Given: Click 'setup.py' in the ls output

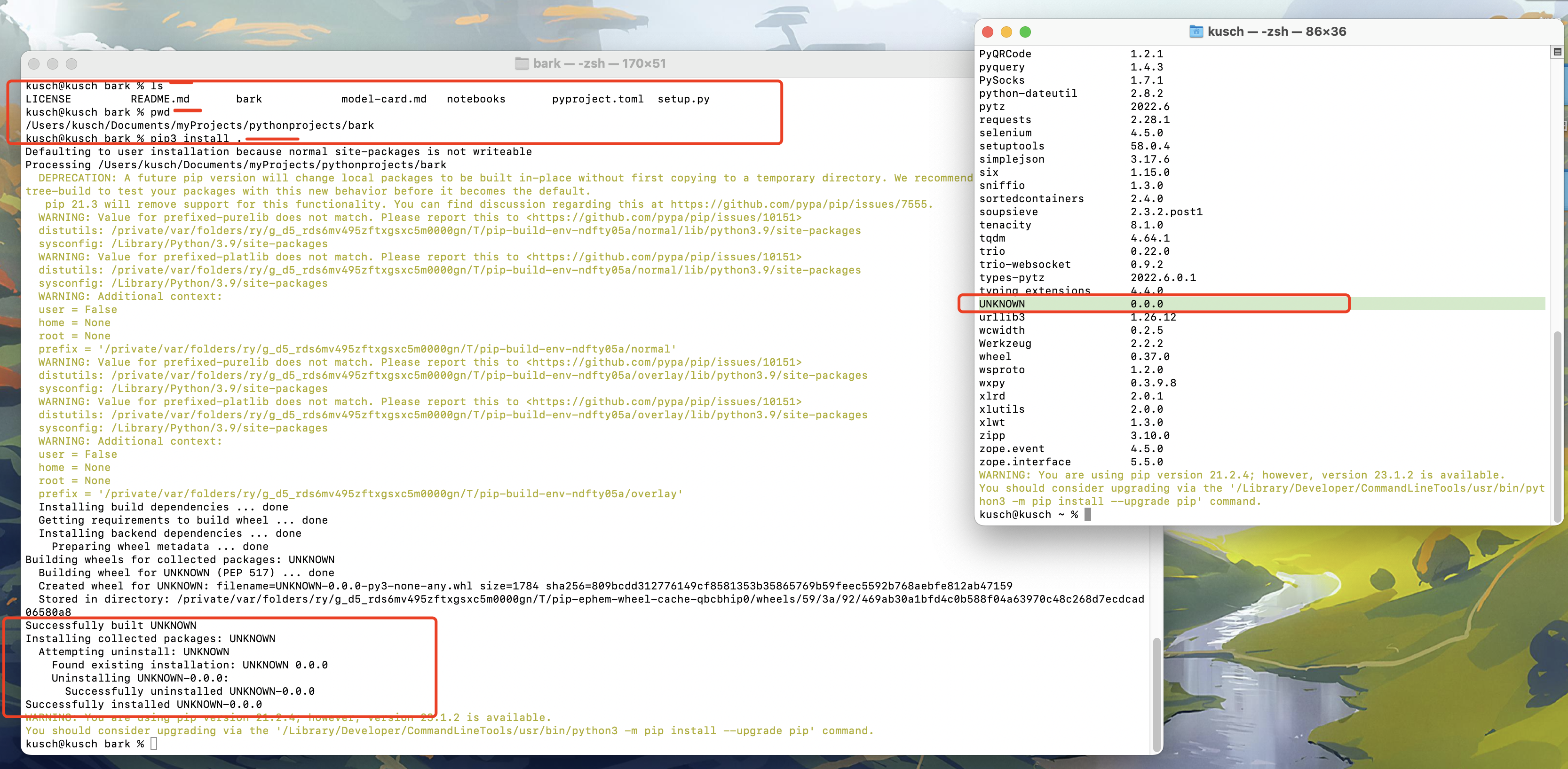Looking at the screenshot, I should pos(683,99).
